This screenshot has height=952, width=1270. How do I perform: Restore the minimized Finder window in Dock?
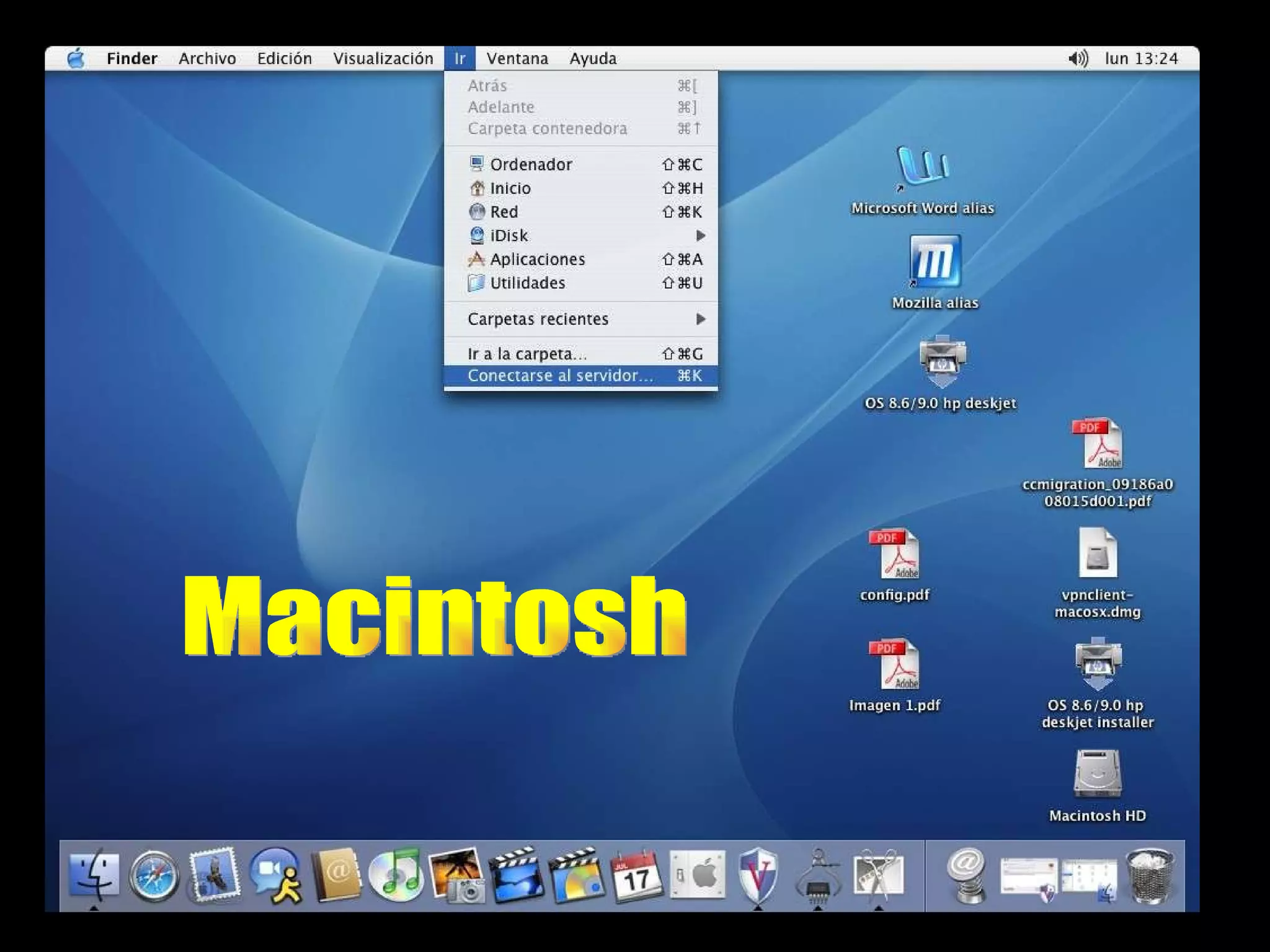pyautogui.click(x=1089, y=880)
